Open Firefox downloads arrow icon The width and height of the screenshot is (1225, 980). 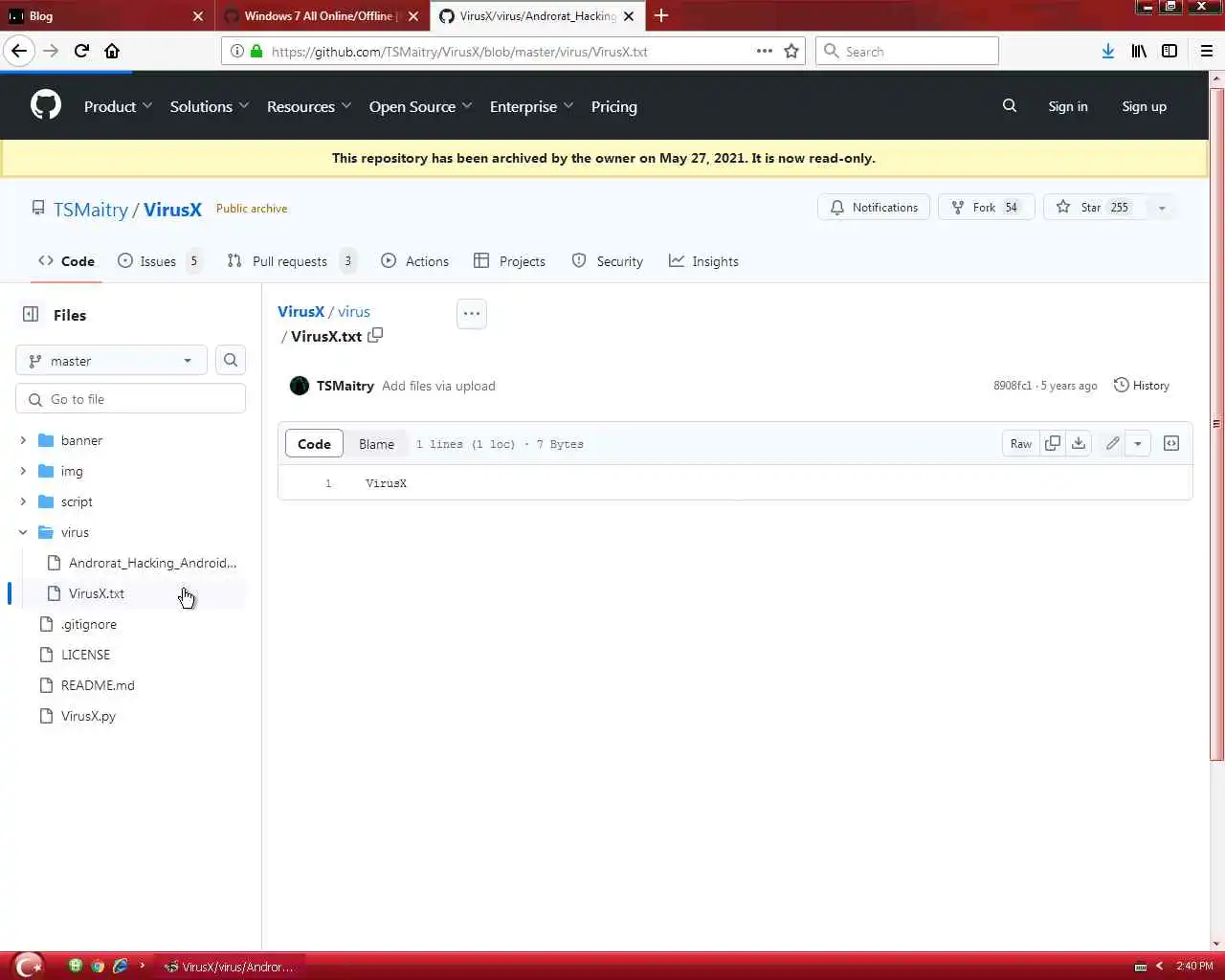(x=1107, y=51)
